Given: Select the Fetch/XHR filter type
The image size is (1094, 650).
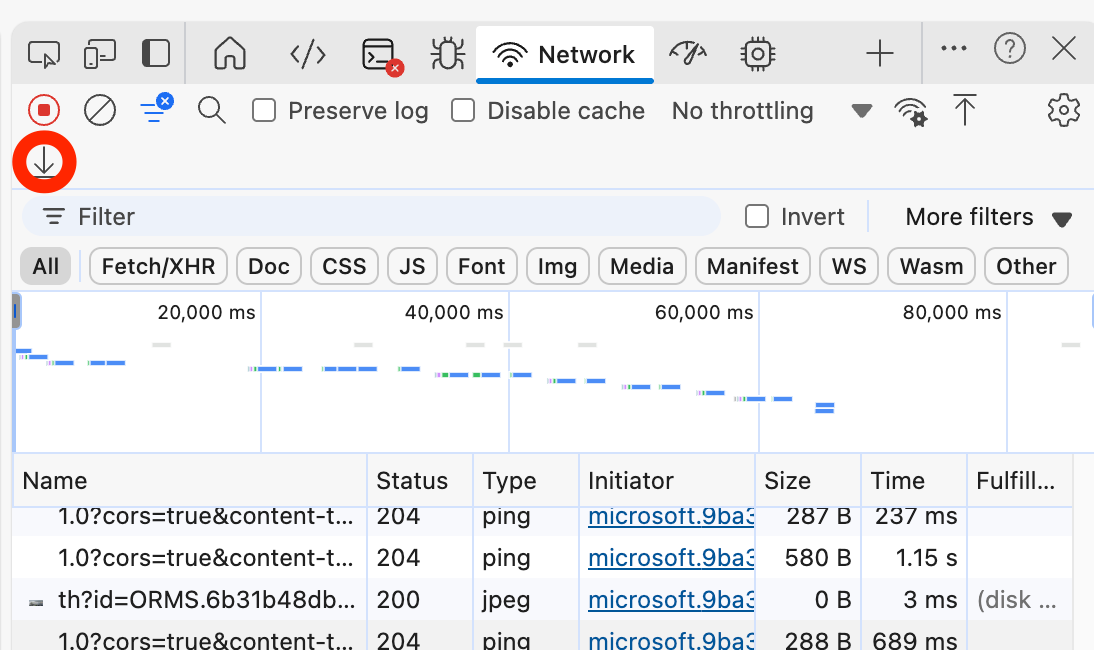Looking at the screenshot, I should (x=158, y=267).
